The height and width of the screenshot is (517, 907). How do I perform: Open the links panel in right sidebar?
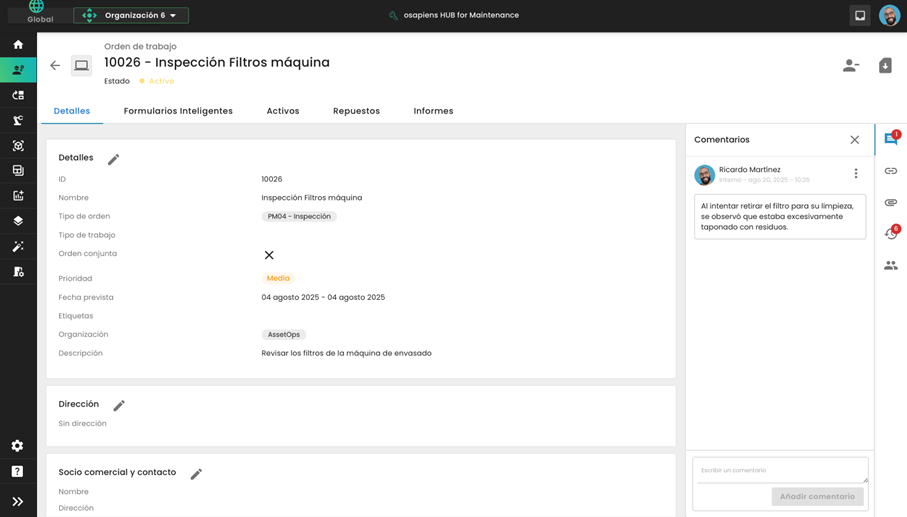[890, 171]
